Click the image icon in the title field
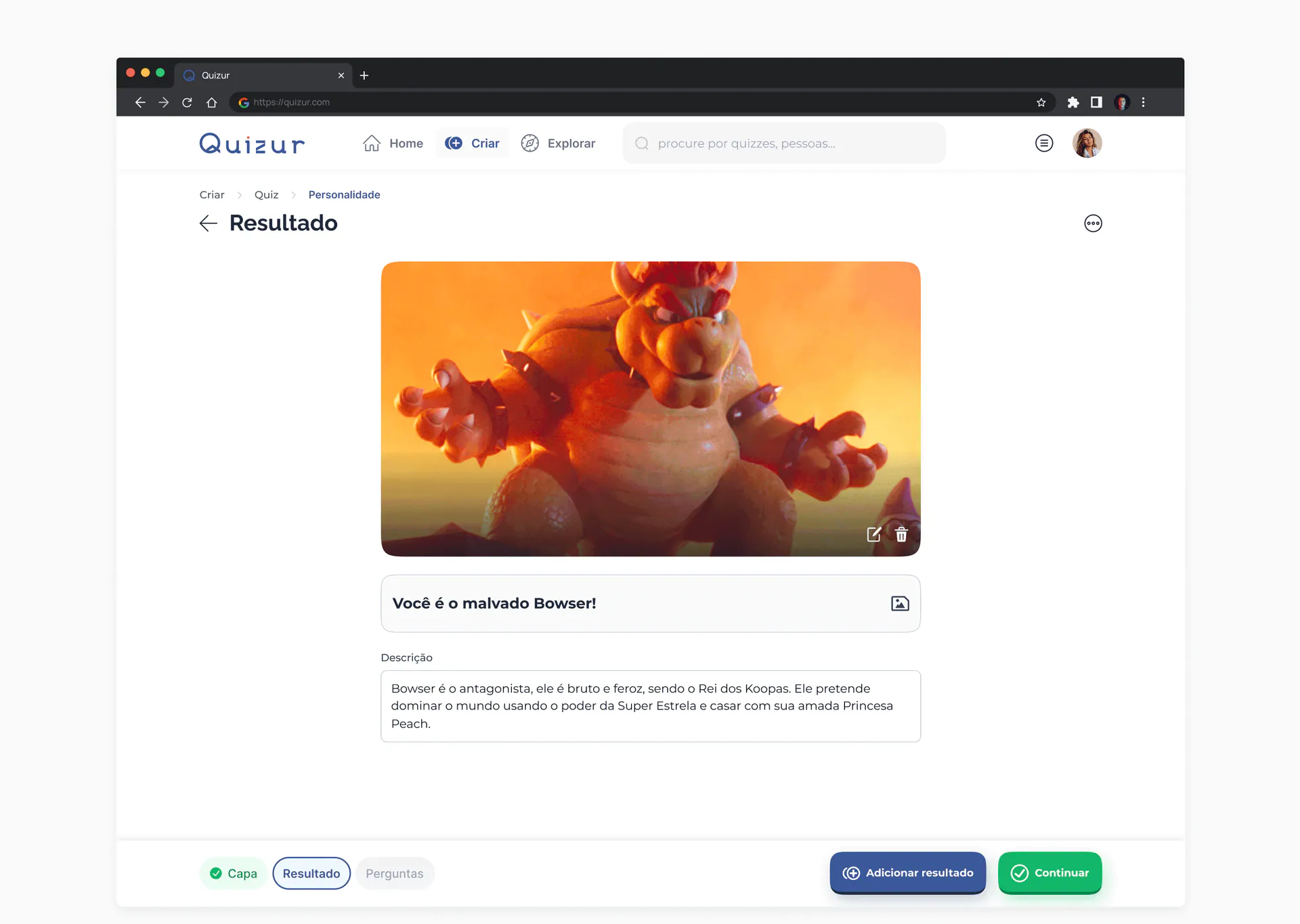 click(900, 603)
